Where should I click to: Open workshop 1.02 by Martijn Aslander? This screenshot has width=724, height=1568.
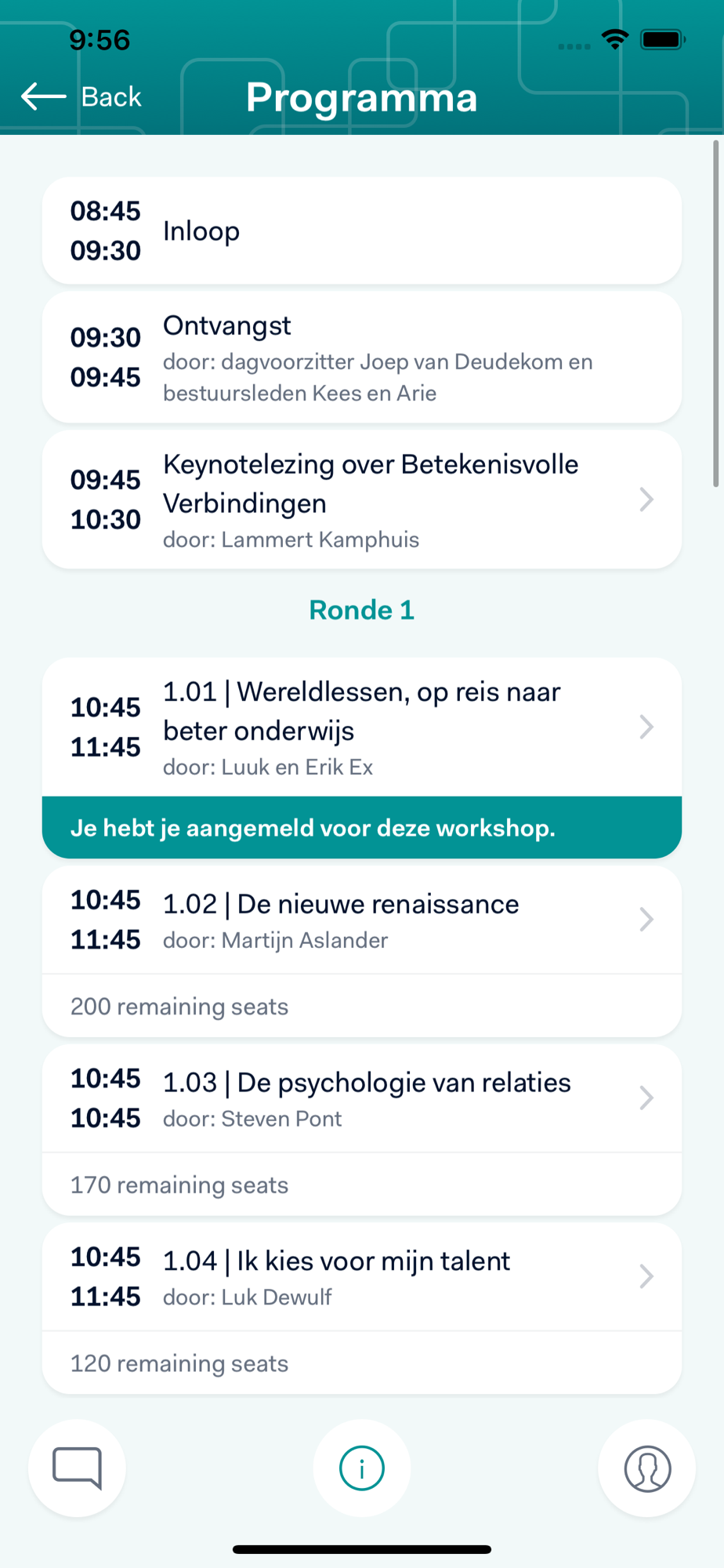[362, 920]
